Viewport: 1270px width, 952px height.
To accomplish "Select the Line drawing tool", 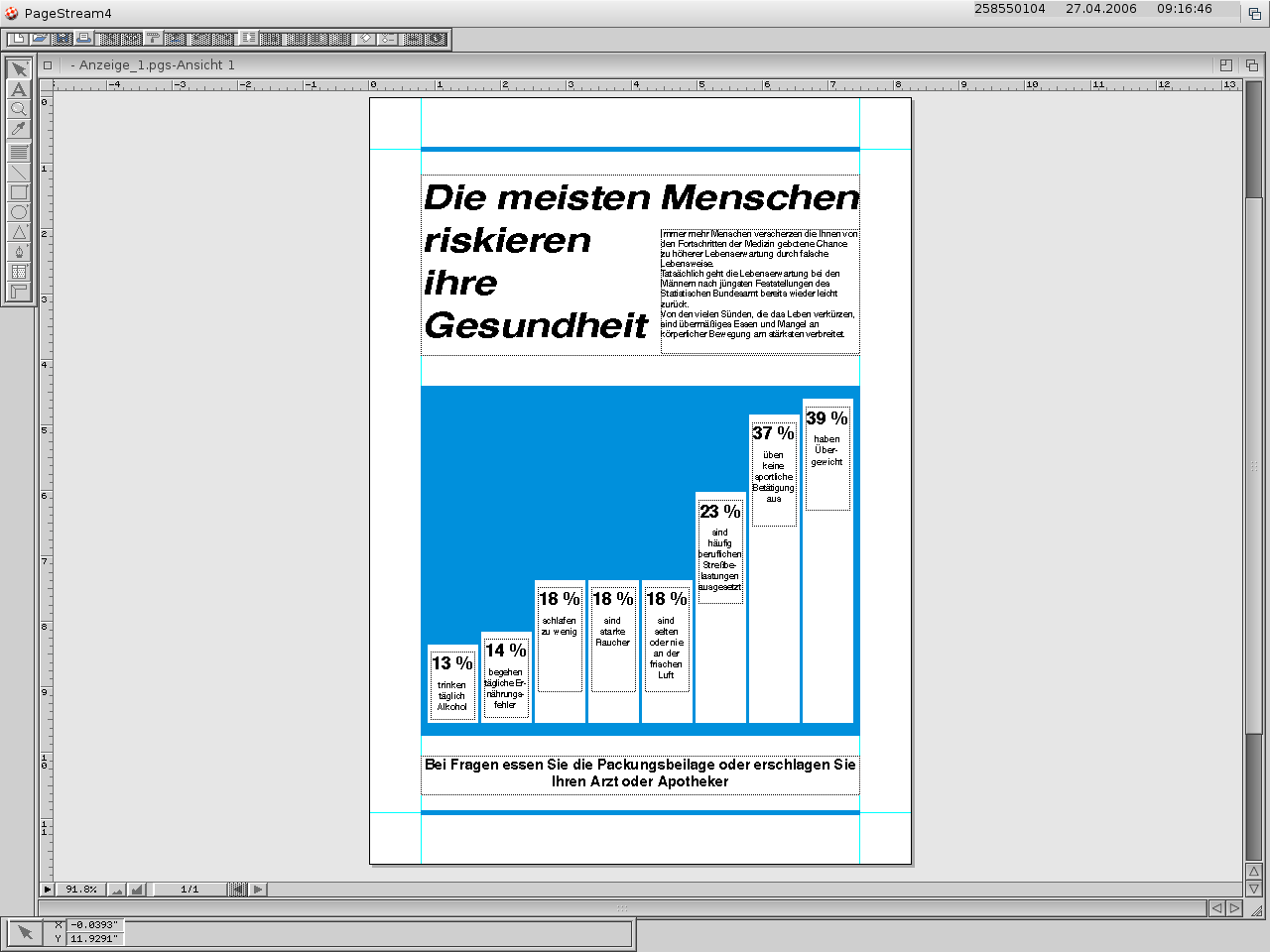I will pyautogui.click(x=19, y=173).
